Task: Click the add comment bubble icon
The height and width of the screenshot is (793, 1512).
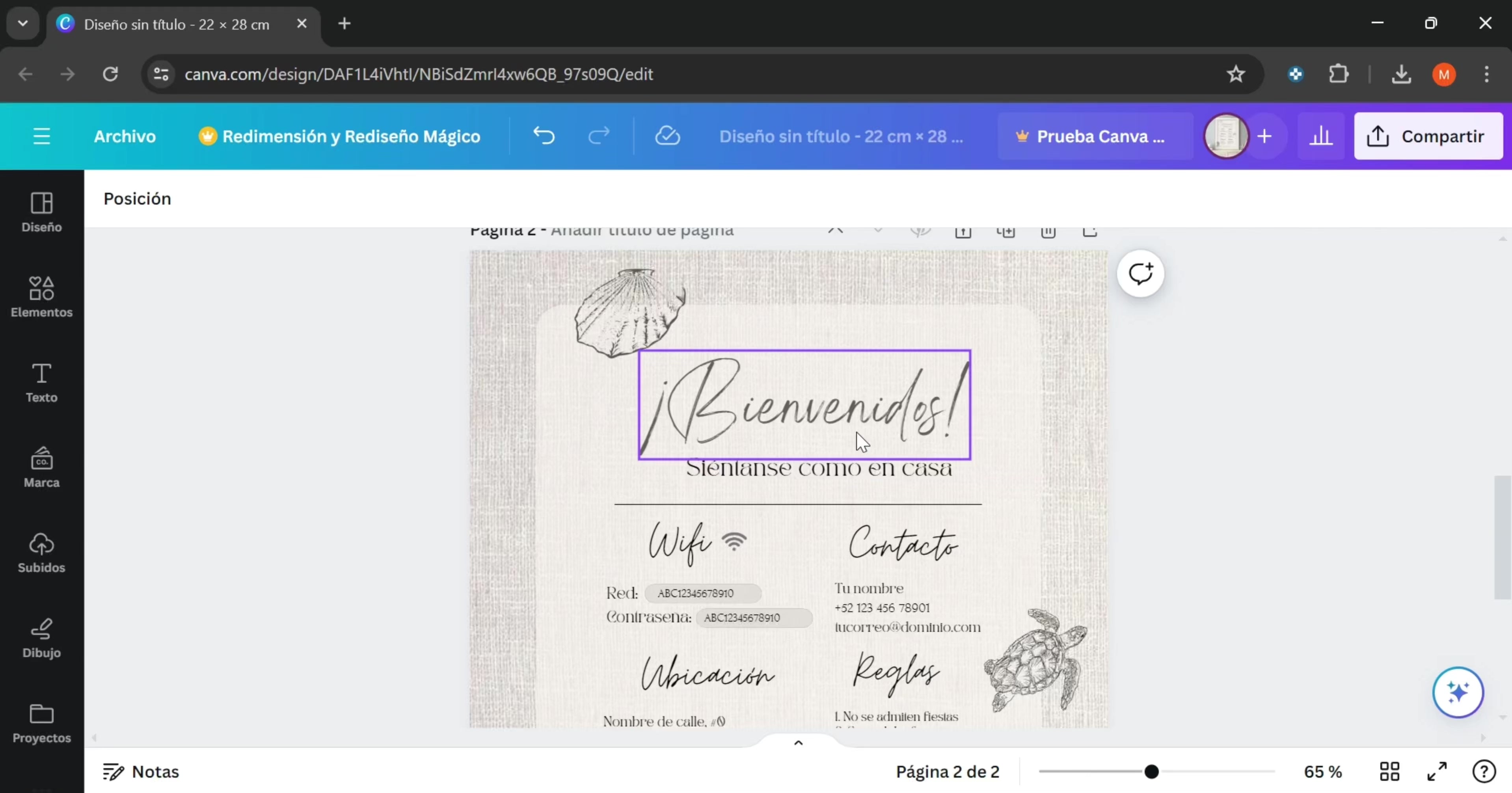Action: (x=1140, y=274)
